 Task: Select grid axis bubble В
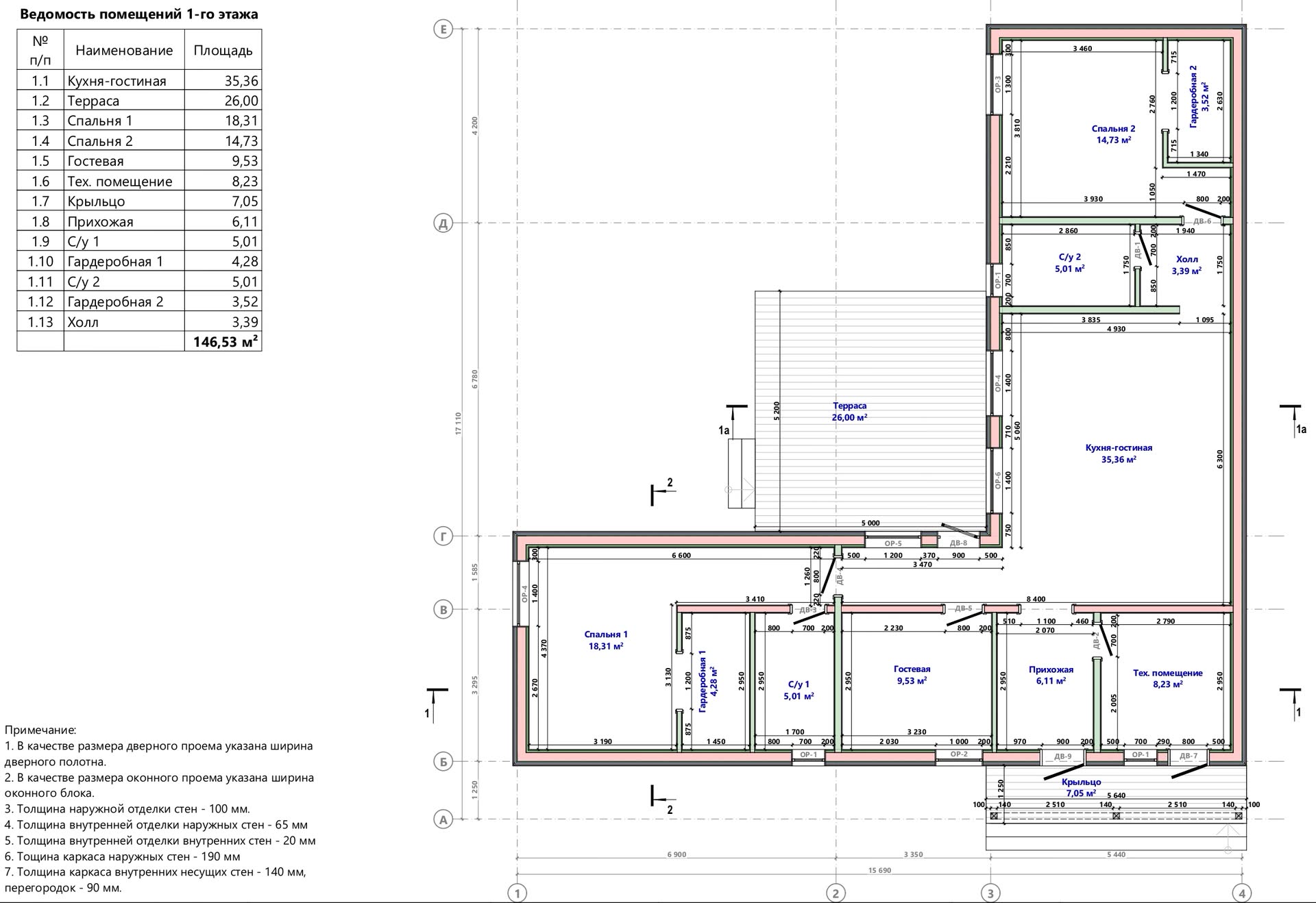tap(443, 610)
